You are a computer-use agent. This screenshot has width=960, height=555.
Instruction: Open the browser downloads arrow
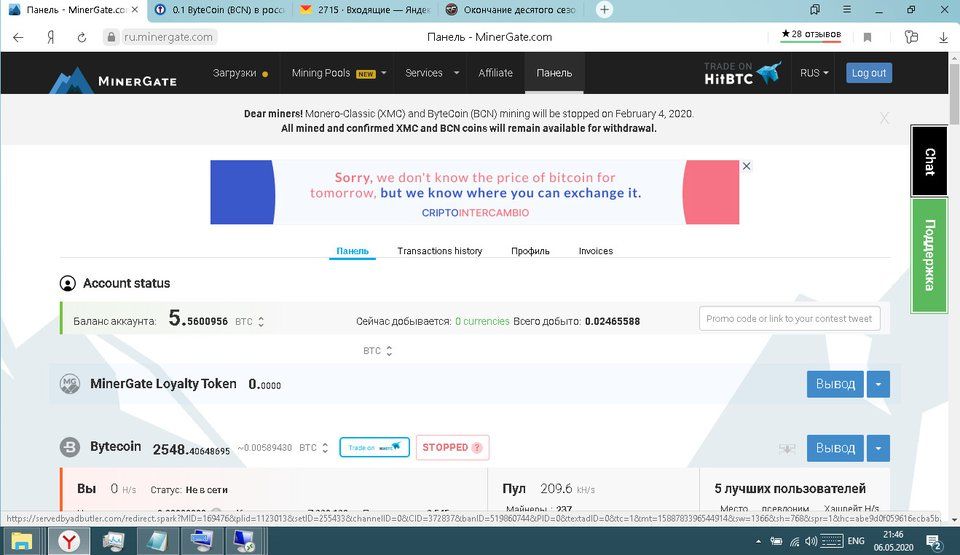(943, 37)
